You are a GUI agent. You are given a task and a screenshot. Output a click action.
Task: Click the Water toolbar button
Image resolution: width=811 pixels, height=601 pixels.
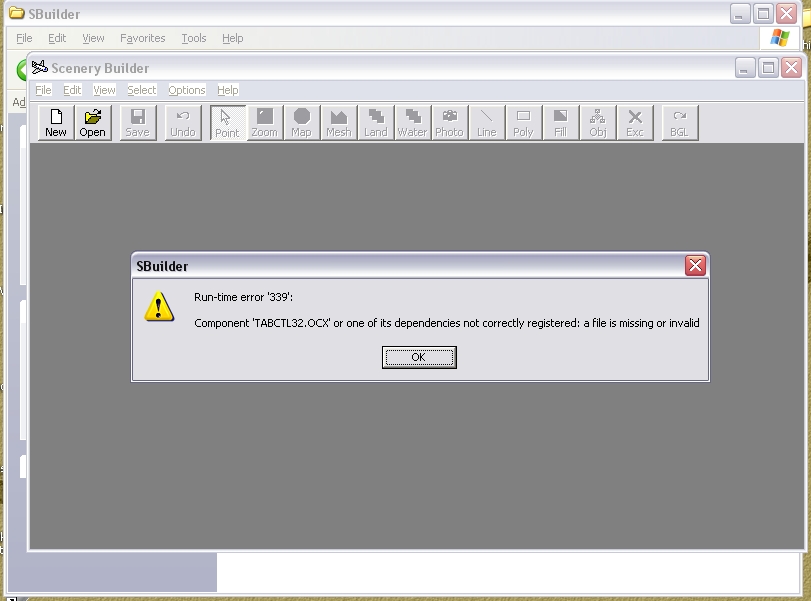[413, 123]
